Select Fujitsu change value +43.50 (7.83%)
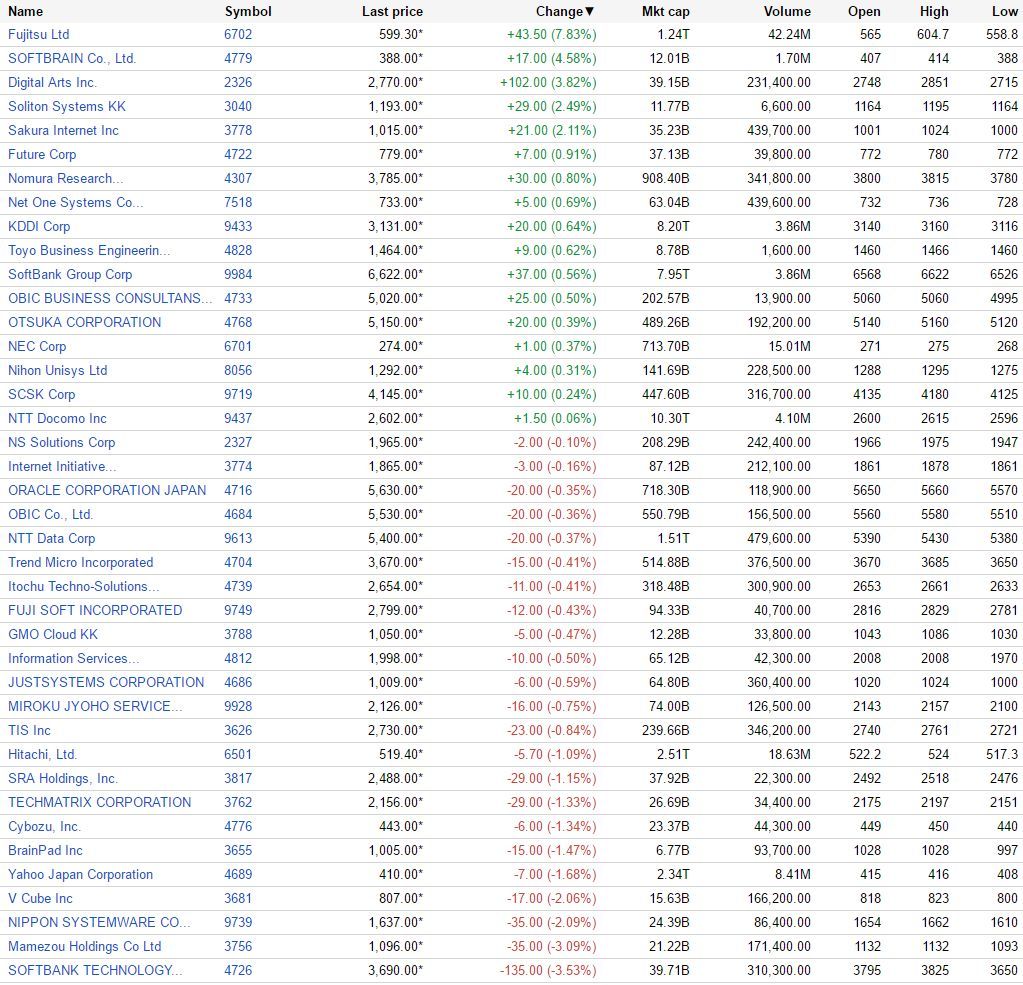The image size is (1023, 985). point(551,35)
